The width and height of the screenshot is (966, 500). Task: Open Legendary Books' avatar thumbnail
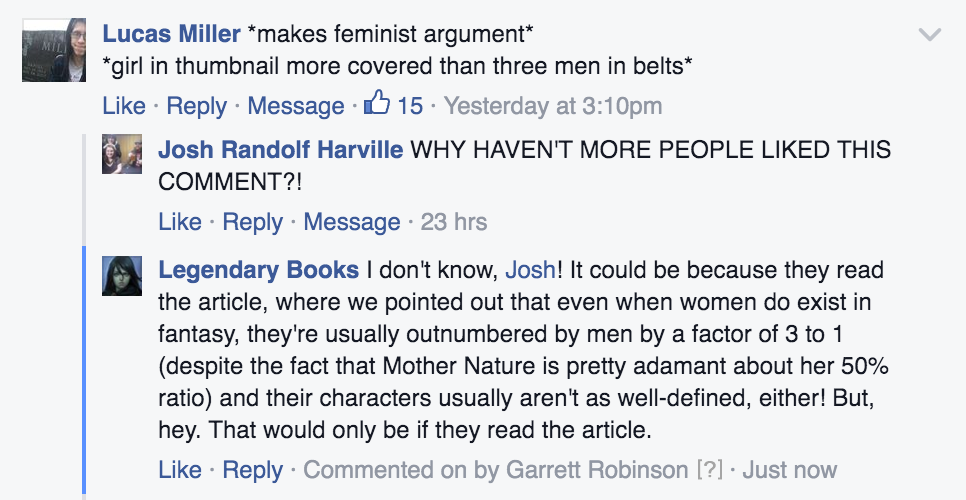point(123,275)
